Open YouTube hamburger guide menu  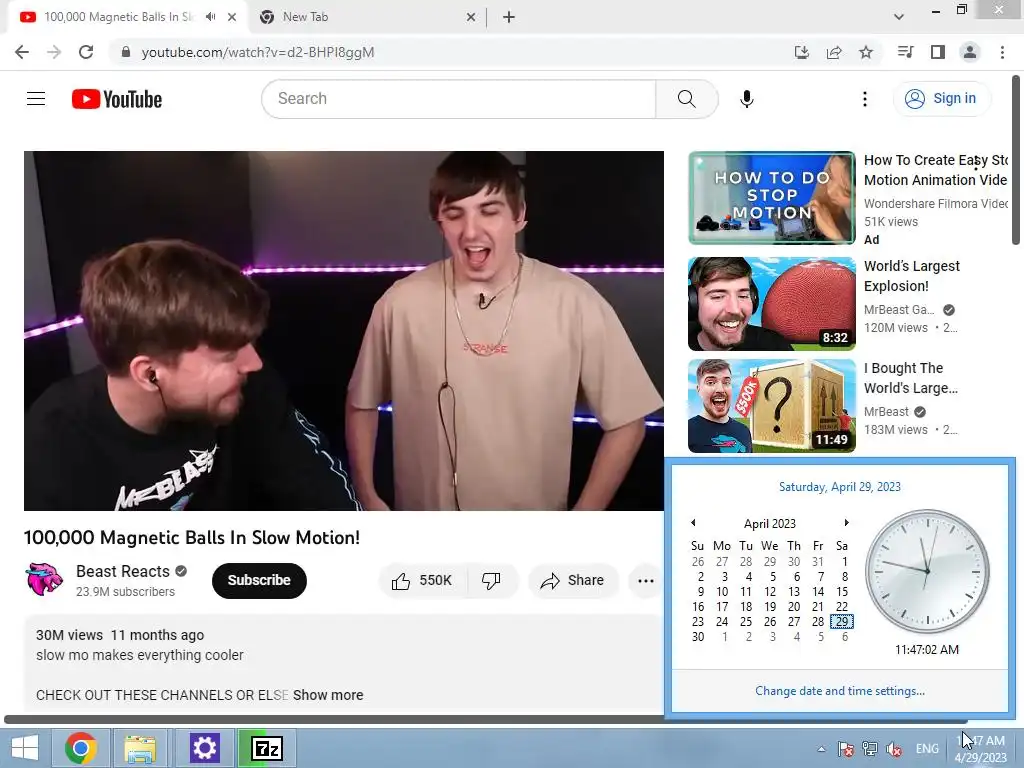coord(36,99)
